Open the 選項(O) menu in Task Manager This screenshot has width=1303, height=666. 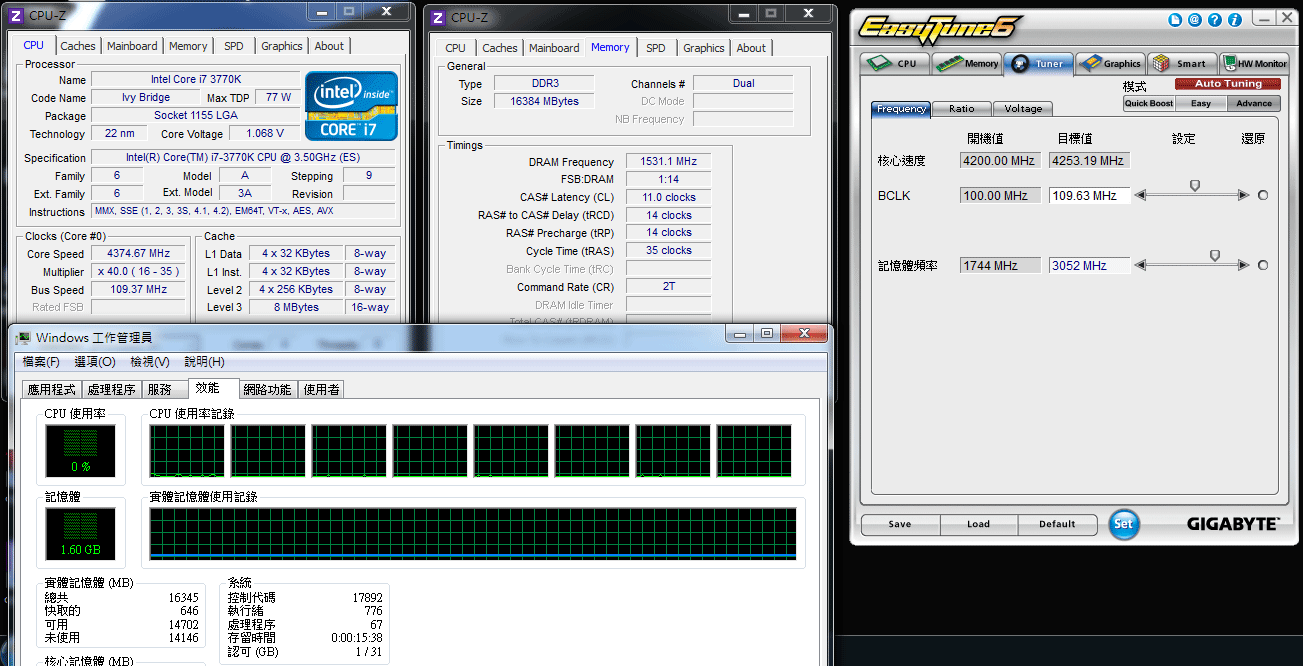pos(95,362)
